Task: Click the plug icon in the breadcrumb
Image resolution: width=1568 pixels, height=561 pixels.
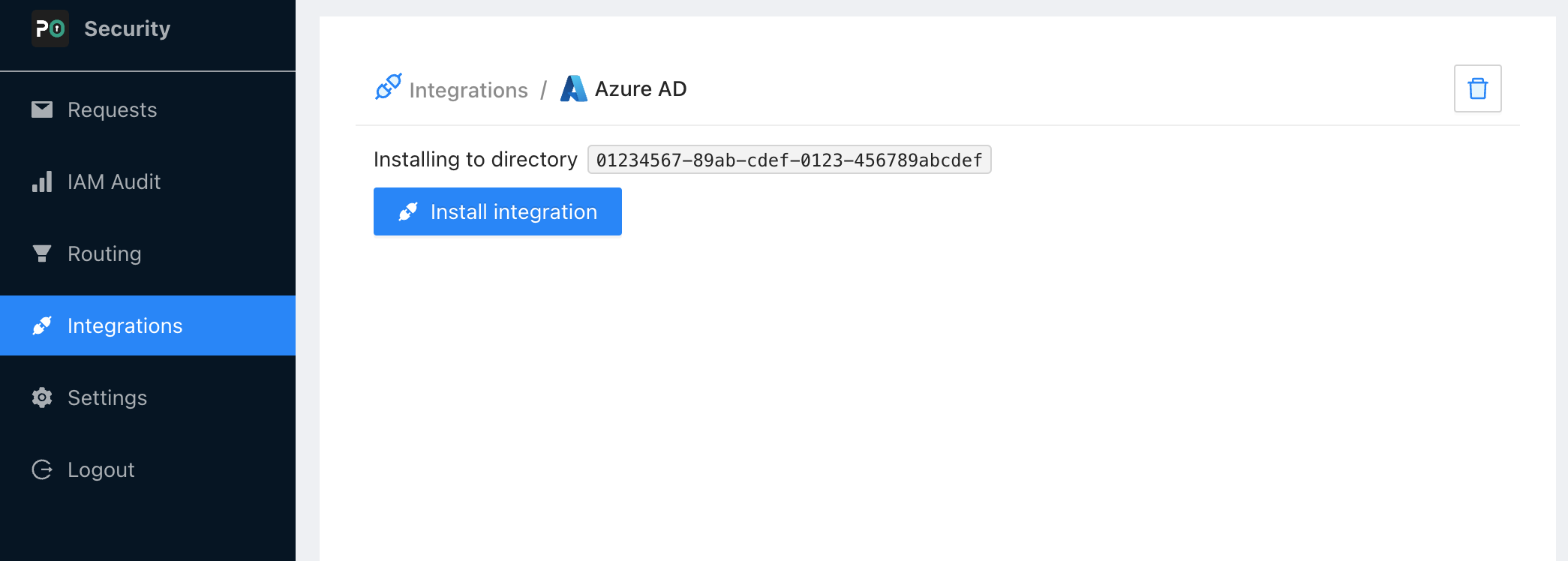Action: [x=388, y=87]
